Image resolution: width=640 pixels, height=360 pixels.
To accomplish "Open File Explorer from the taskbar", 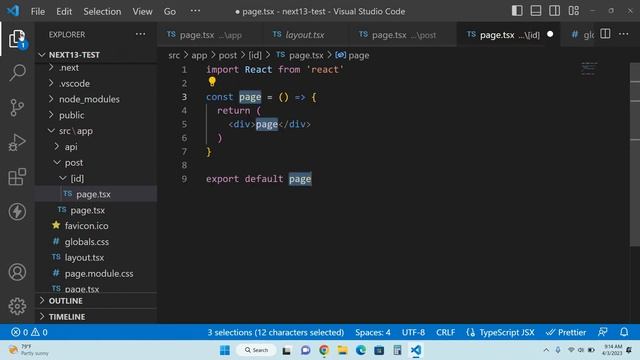I will point(342,350).
